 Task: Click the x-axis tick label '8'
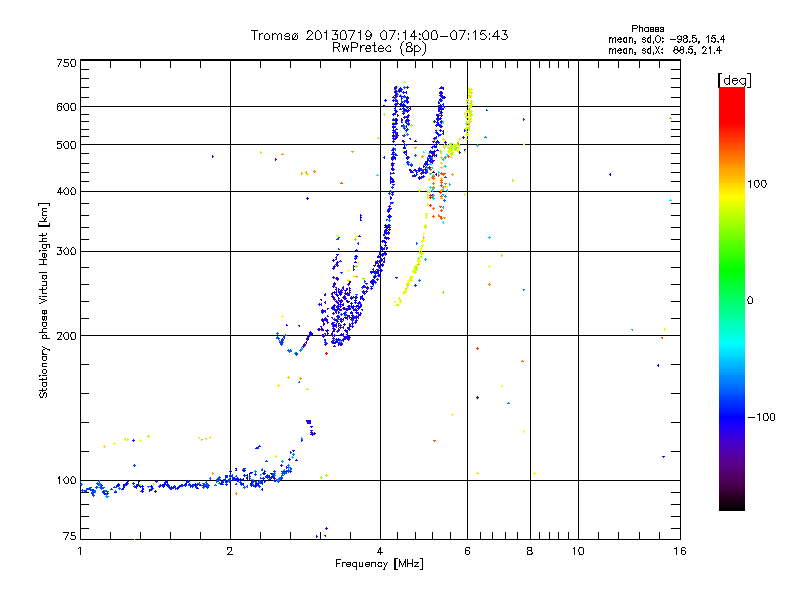pos(530,551)
